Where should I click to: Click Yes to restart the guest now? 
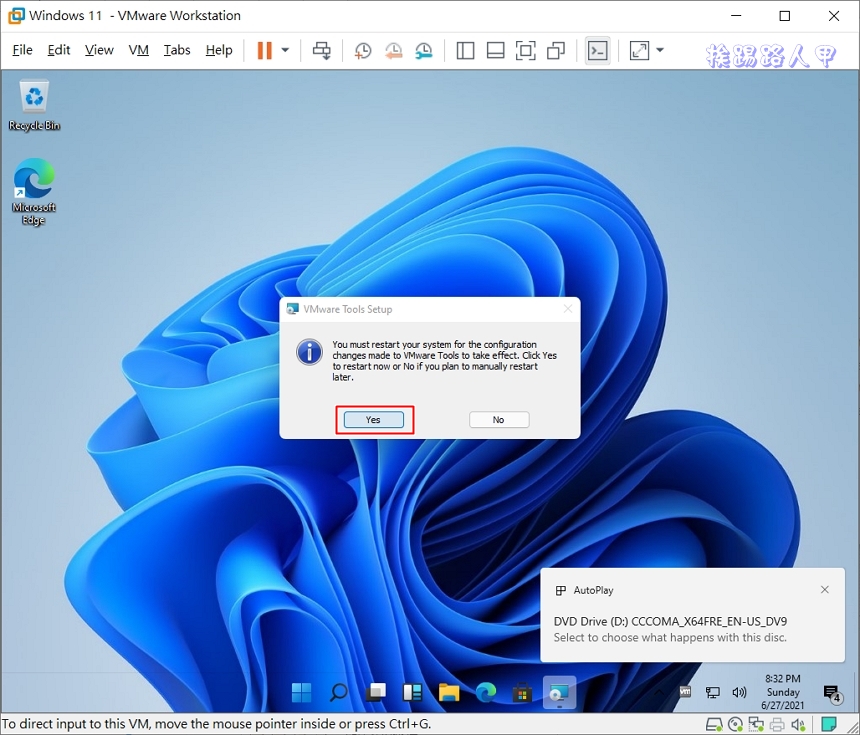coord(374,420)
